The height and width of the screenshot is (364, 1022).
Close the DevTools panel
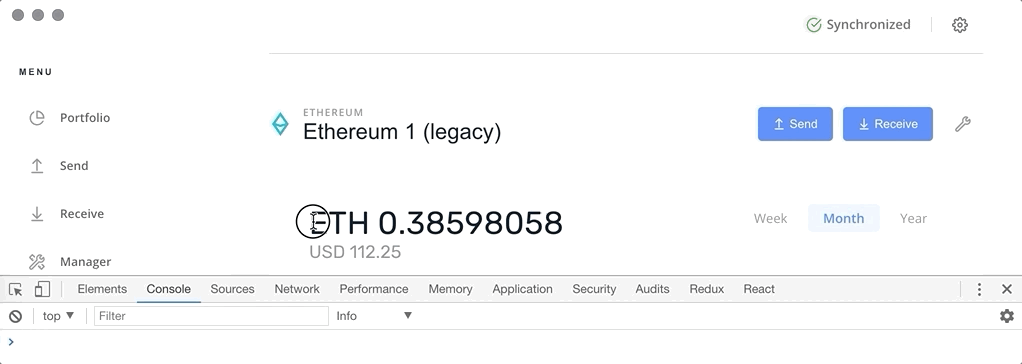pyautogui.click(x=1006, y=289)
